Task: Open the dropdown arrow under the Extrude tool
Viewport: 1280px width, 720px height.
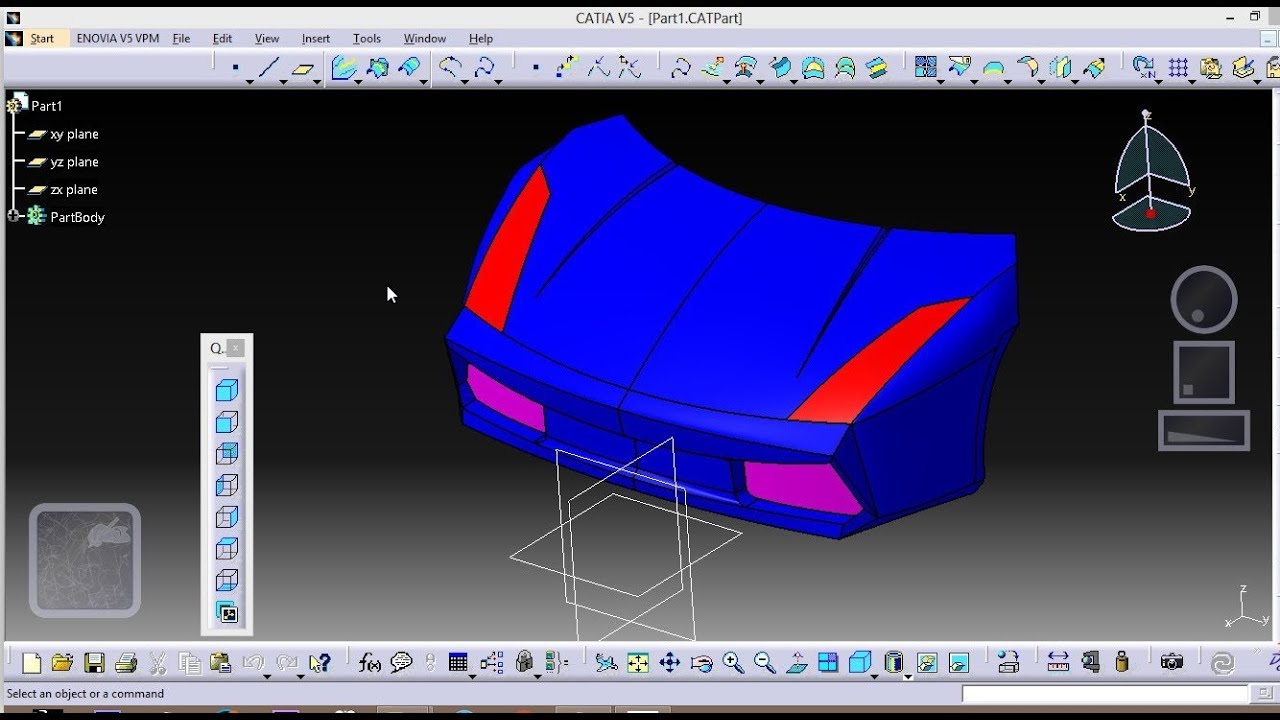Action: click(x=360, y=82)
